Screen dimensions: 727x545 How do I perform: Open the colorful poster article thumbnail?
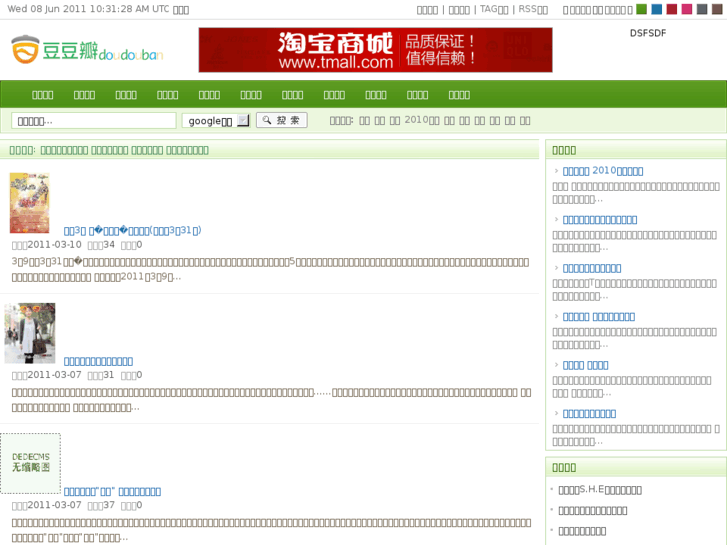30,203
